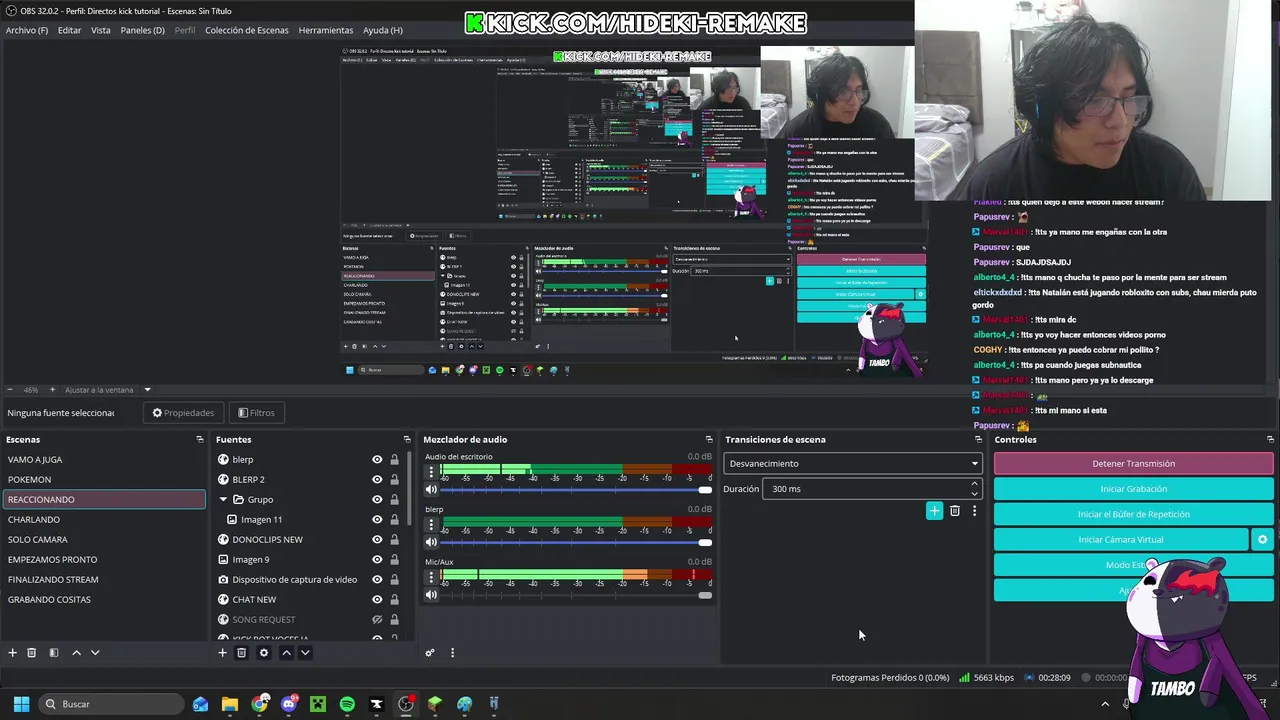Mute Mic/Aux speaker icon
Viewport: 1280px width, 720px height.
tap(431, 595)
